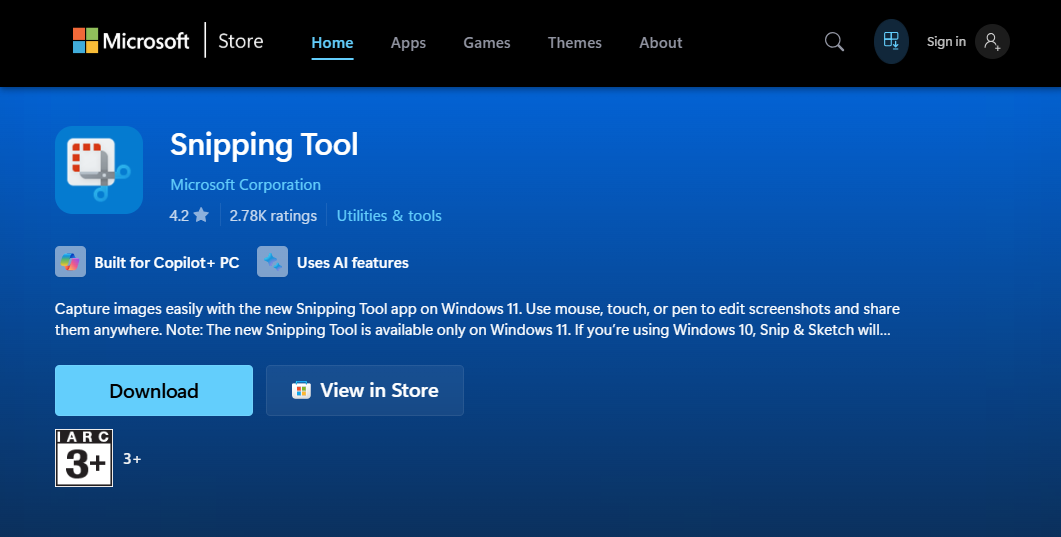Click the Snipping Tool app icon

pyautogui.click(x=99, y=170)
